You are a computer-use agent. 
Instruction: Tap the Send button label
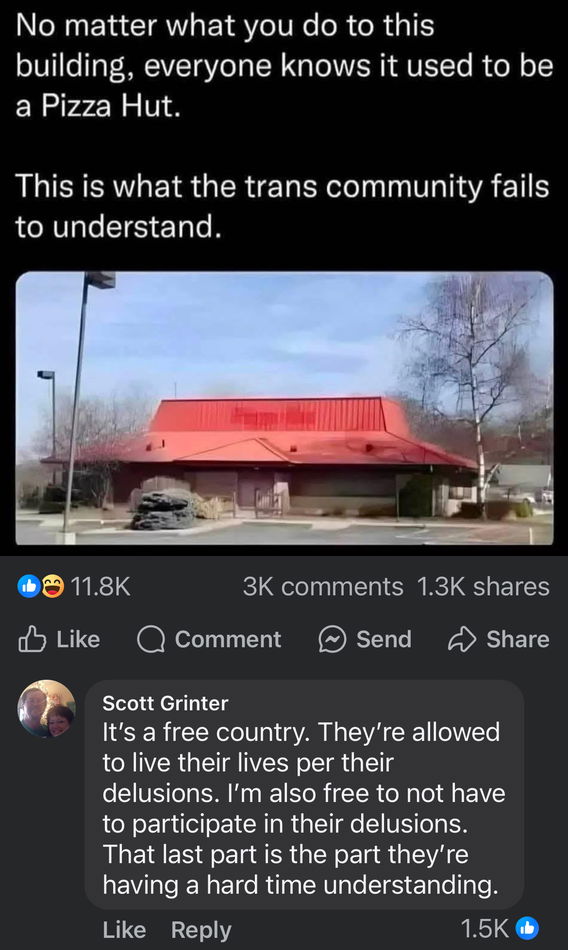(x=384, y=639)
